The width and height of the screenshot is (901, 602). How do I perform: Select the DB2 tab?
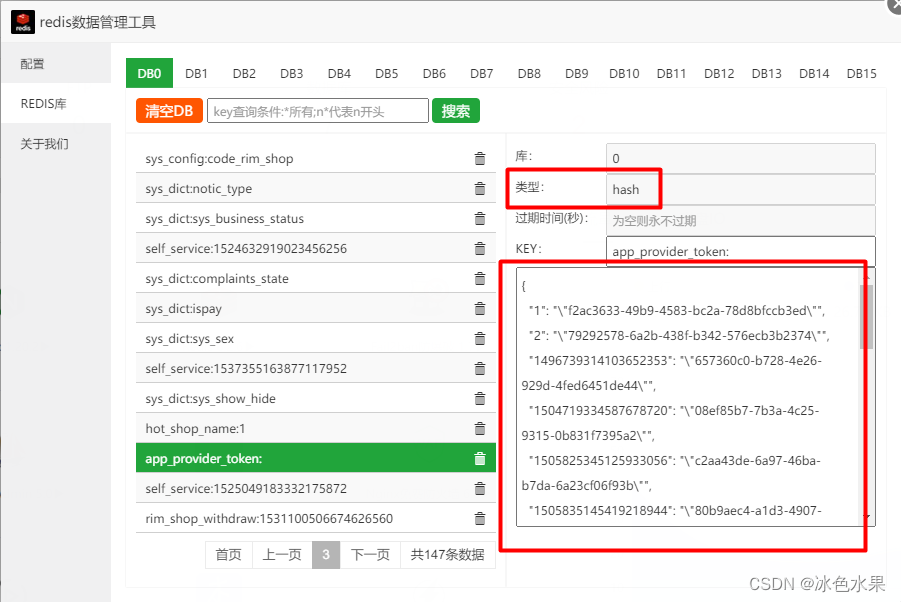[244, 74]
